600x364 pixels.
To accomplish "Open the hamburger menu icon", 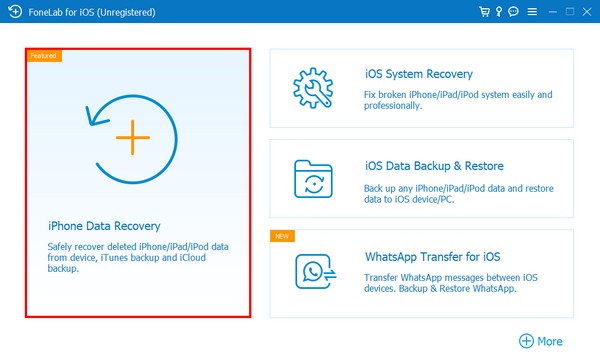I will pyautogui.click(x=532, y=12).
